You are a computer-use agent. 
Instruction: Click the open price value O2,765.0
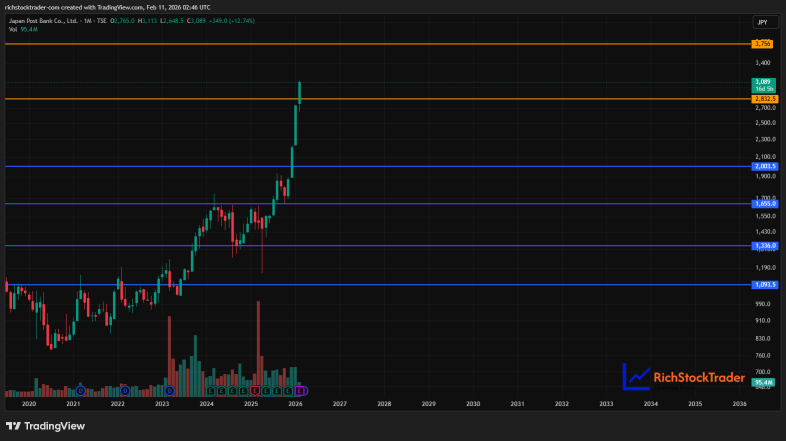point(123,21)
